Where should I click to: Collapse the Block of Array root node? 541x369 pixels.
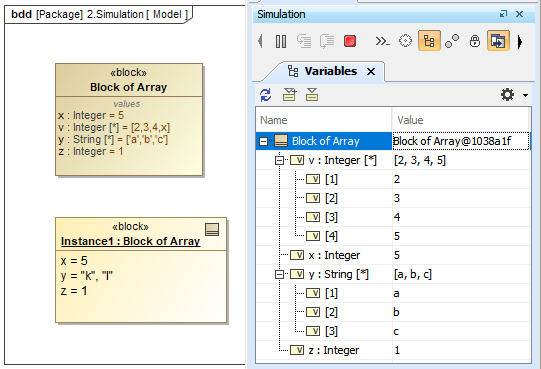coord(263,141)
